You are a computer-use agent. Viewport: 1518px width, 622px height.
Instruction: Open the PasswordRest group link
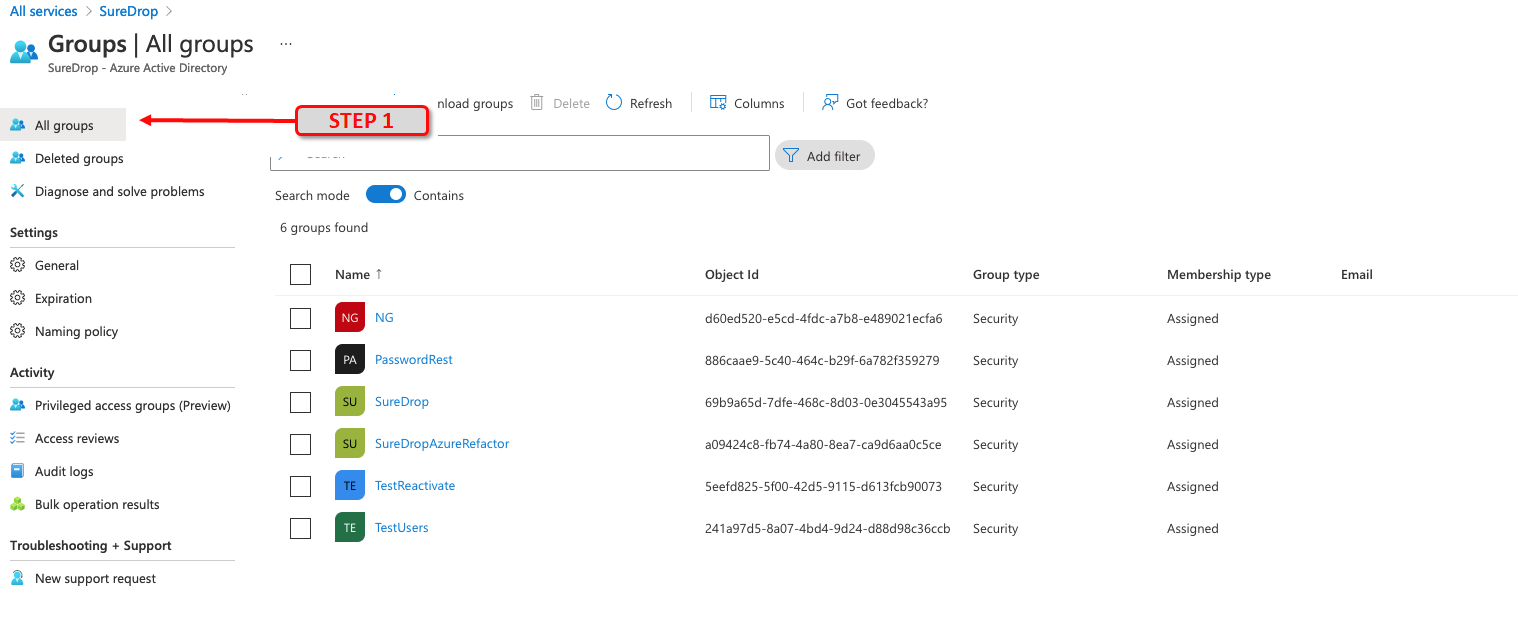[414, 359]
